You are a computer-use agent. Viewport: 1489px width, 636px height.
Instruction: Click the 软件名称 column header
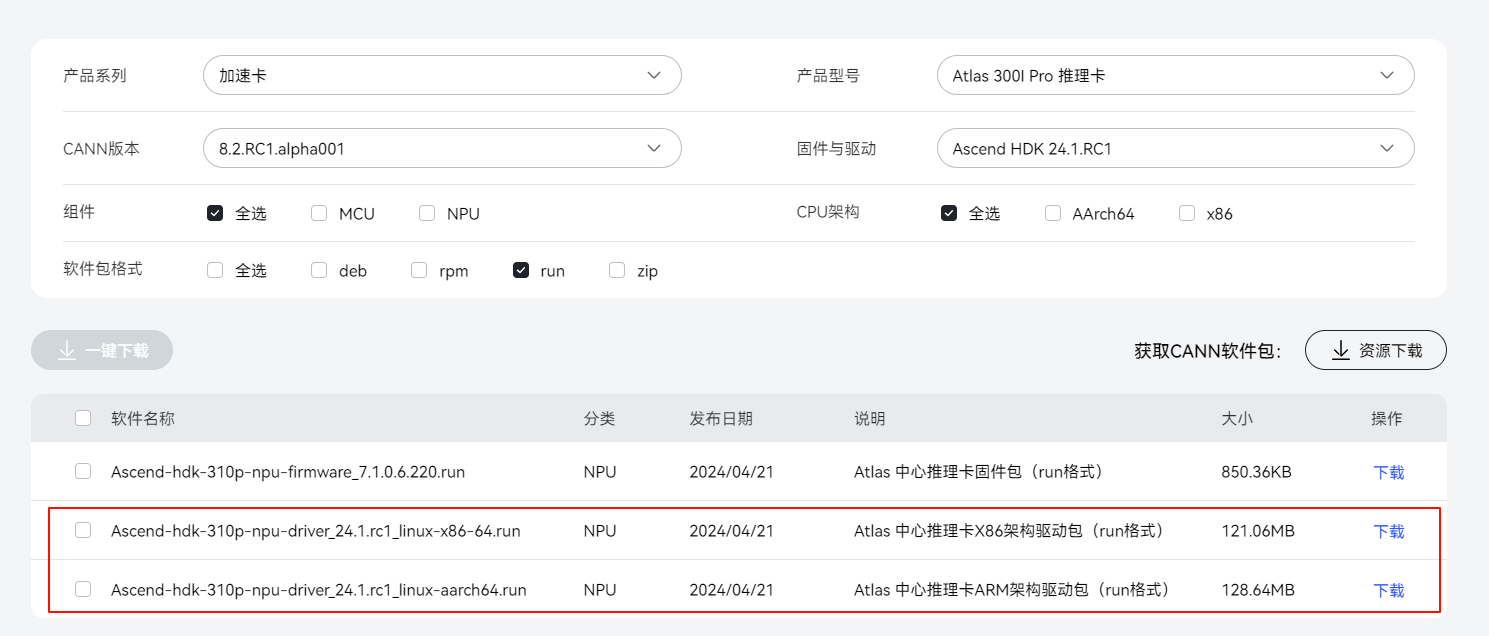tap(143, 418)
